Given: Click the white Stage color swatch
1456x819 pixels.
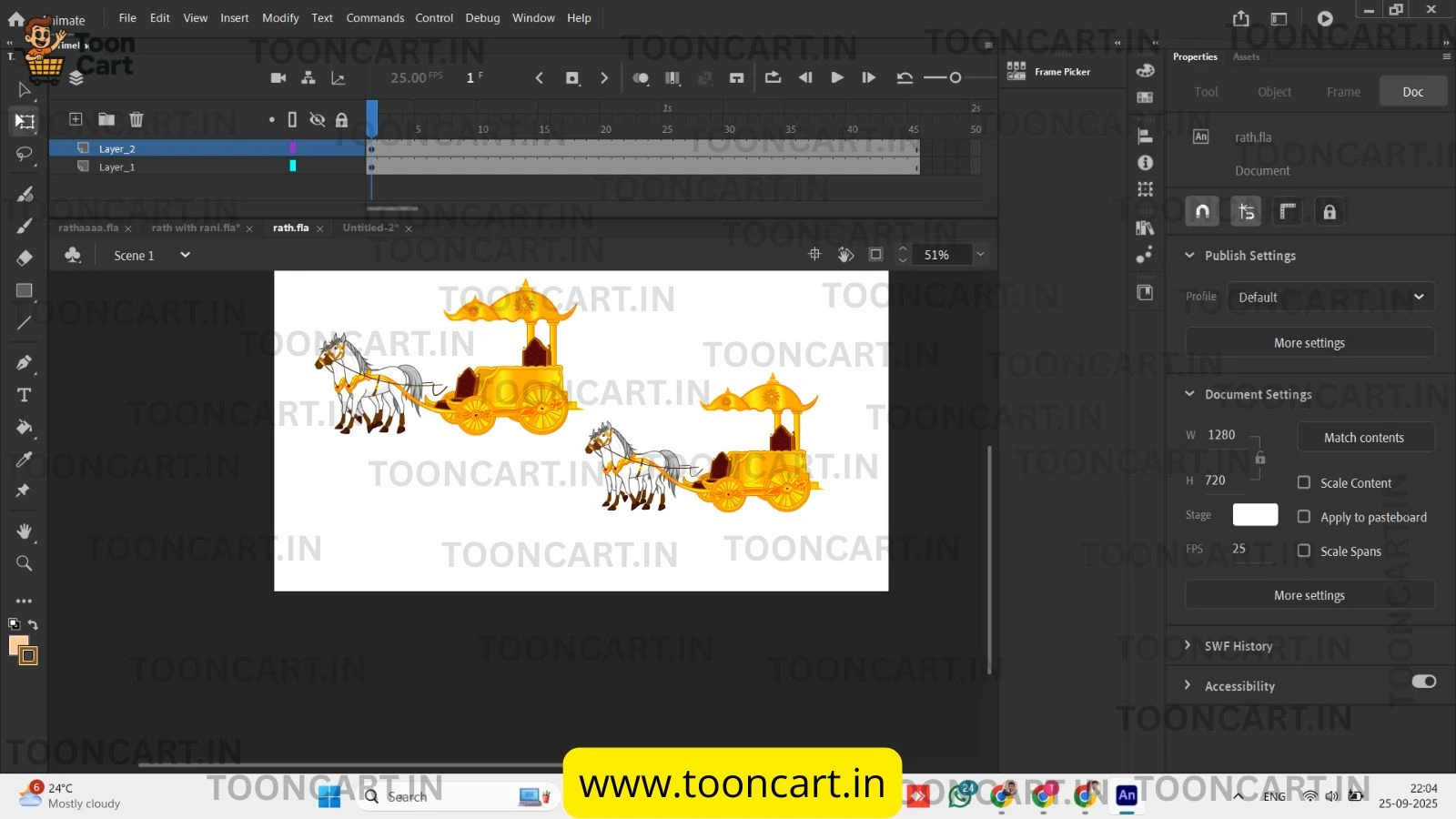Looking at the screenshot, I should tap(1255, 515).
